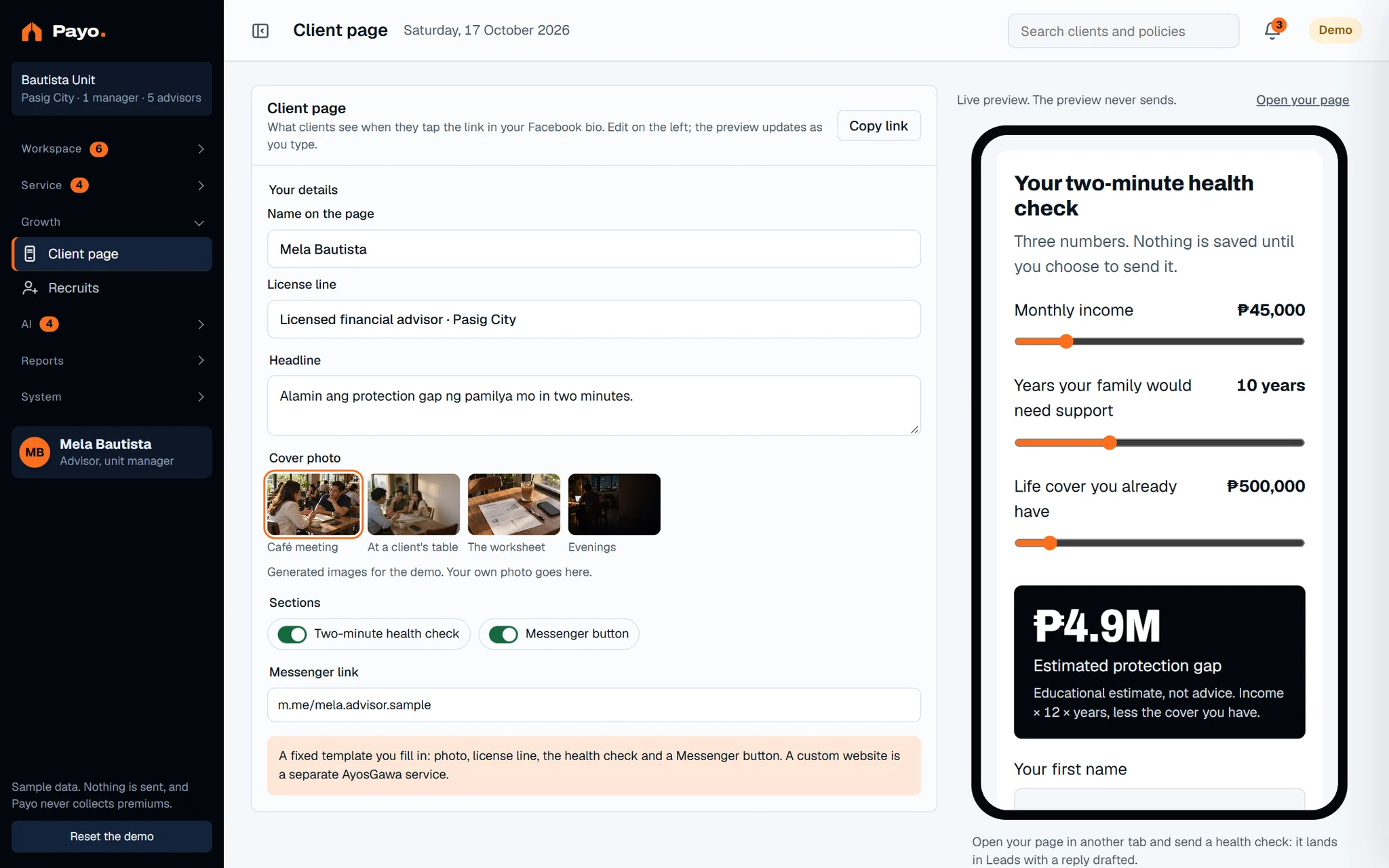Toggle the Messenger button switch
Screen dimensions: 1389x868
tap(503, 634)
